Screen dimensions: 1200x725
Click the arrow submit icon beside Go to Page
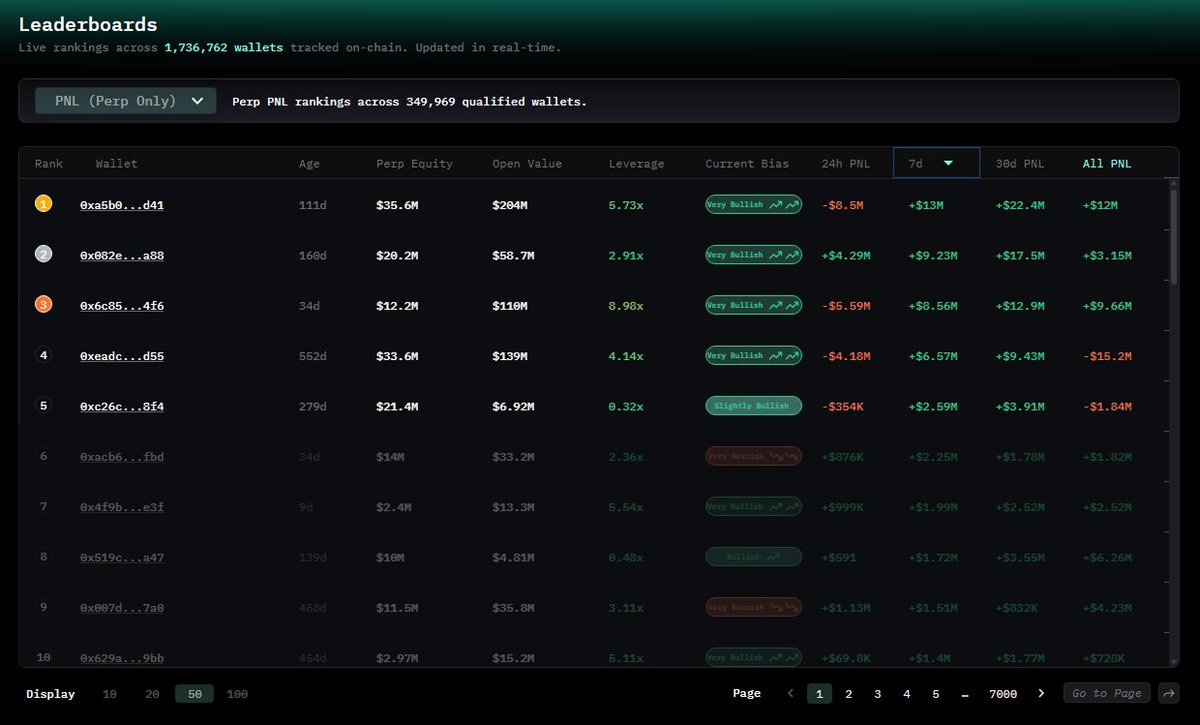pos(1169,692)
